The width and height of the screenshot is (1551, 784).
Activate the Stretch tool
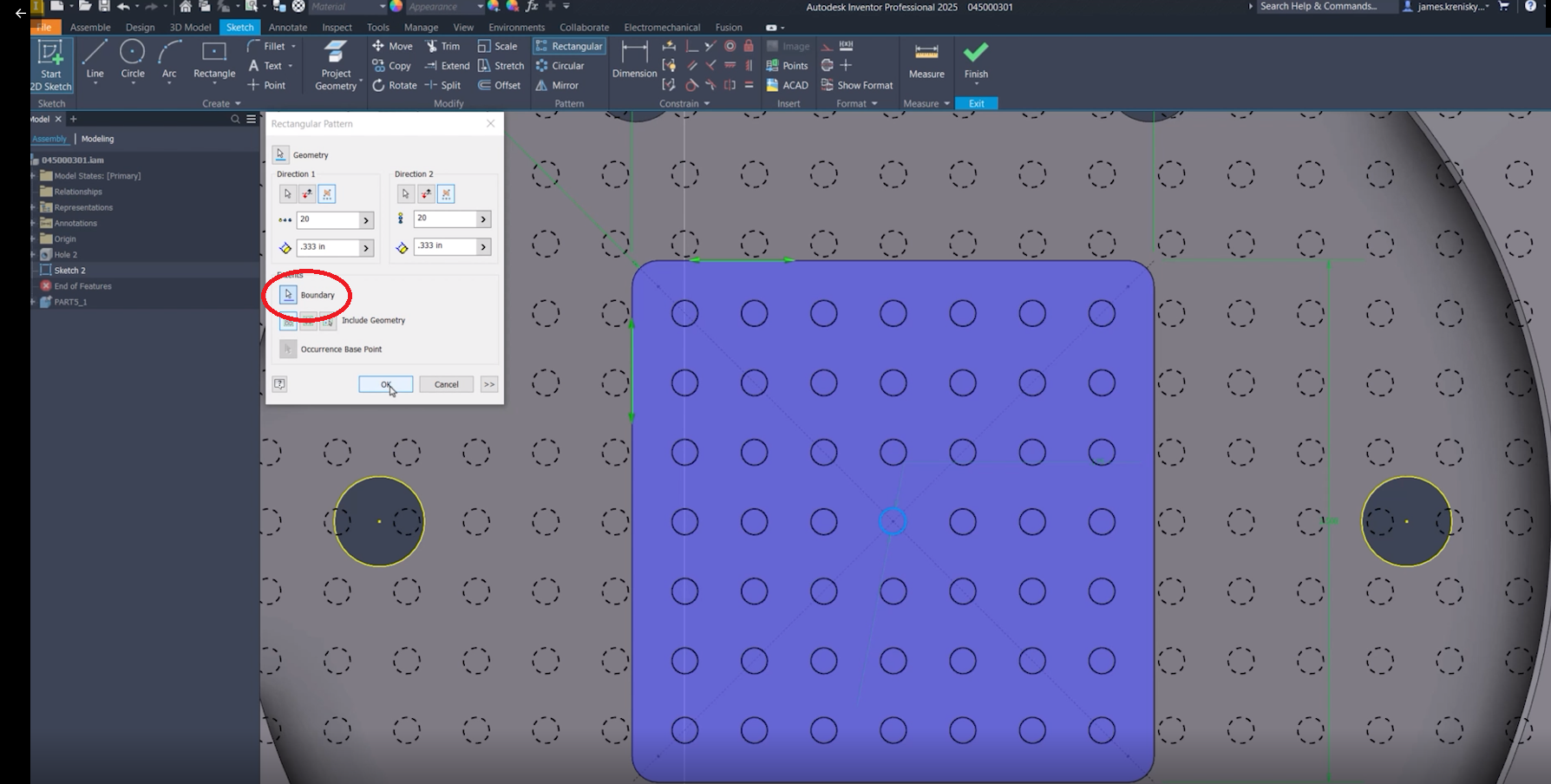point(501,66)
